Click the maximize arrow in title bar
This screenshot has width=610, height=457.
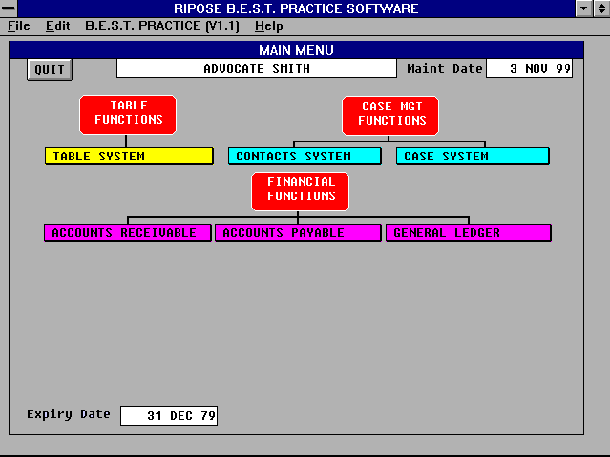(x=600, y=9)
